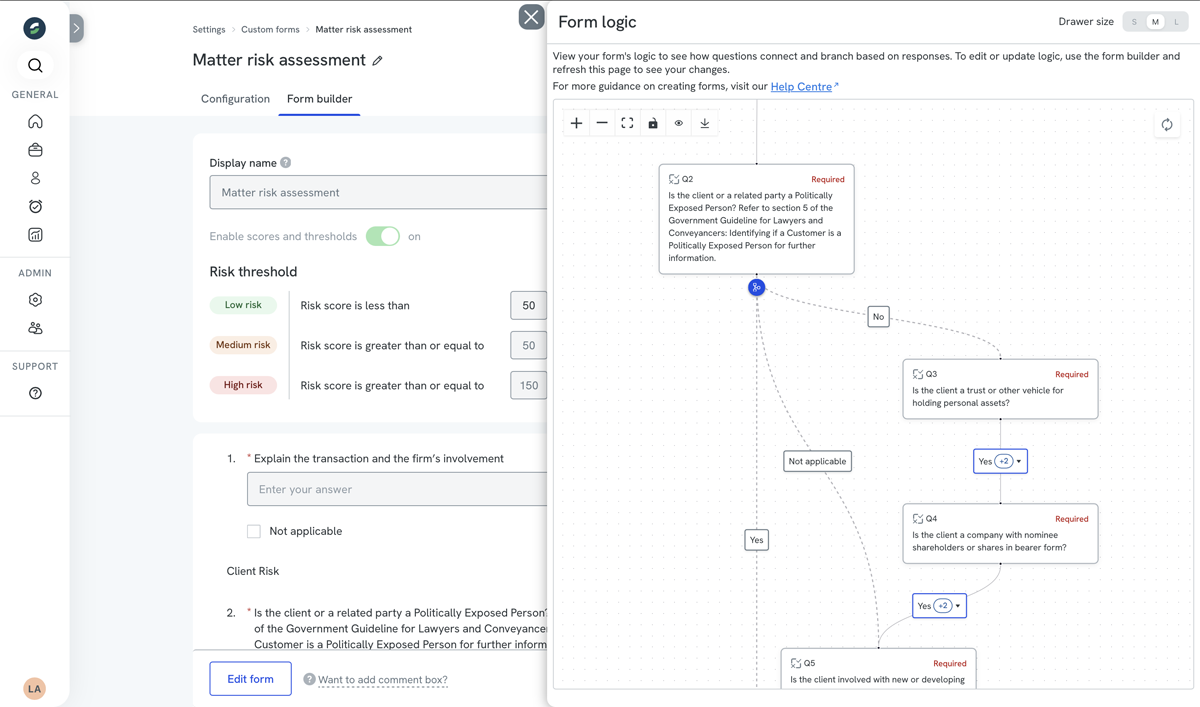
Task: Open the Help Centre link
Action: [801, 87]
